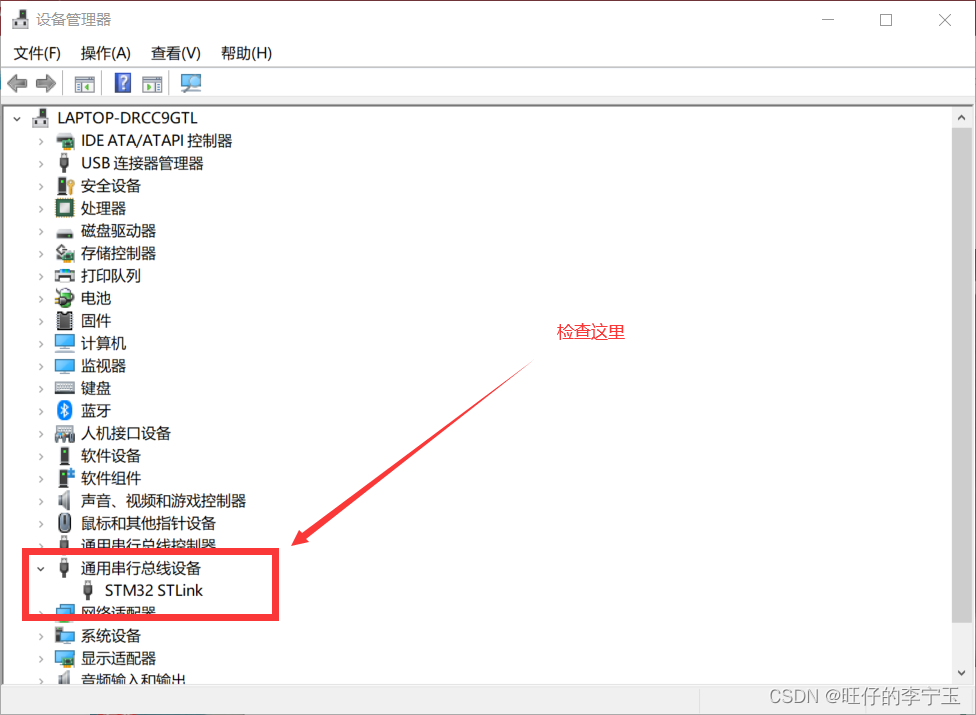Screen dimensions: 976x715
Task: Click the 固件 firmware icon
Action: point(65,320)
